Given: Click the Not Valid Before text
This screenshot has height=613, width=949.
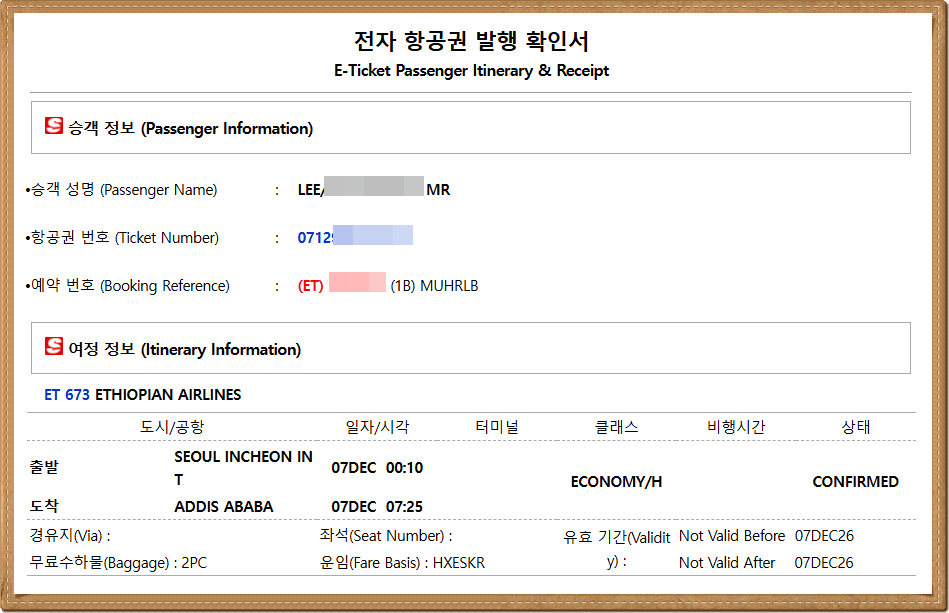Looking at the screenshot, I should click(732, 536).
